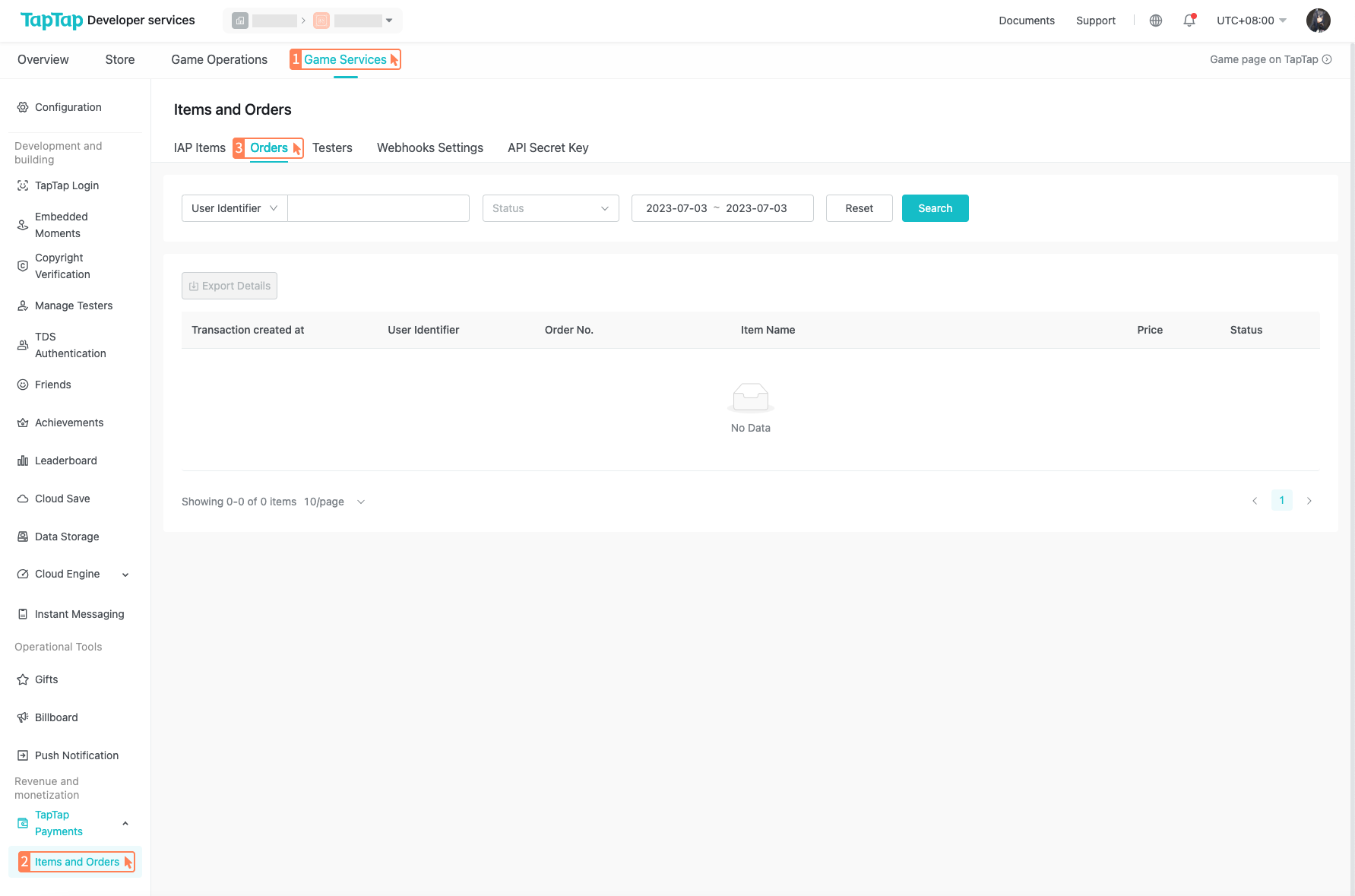Click the Configuration gear icon
1355x896 pixels.
click(x=23, y=107)
